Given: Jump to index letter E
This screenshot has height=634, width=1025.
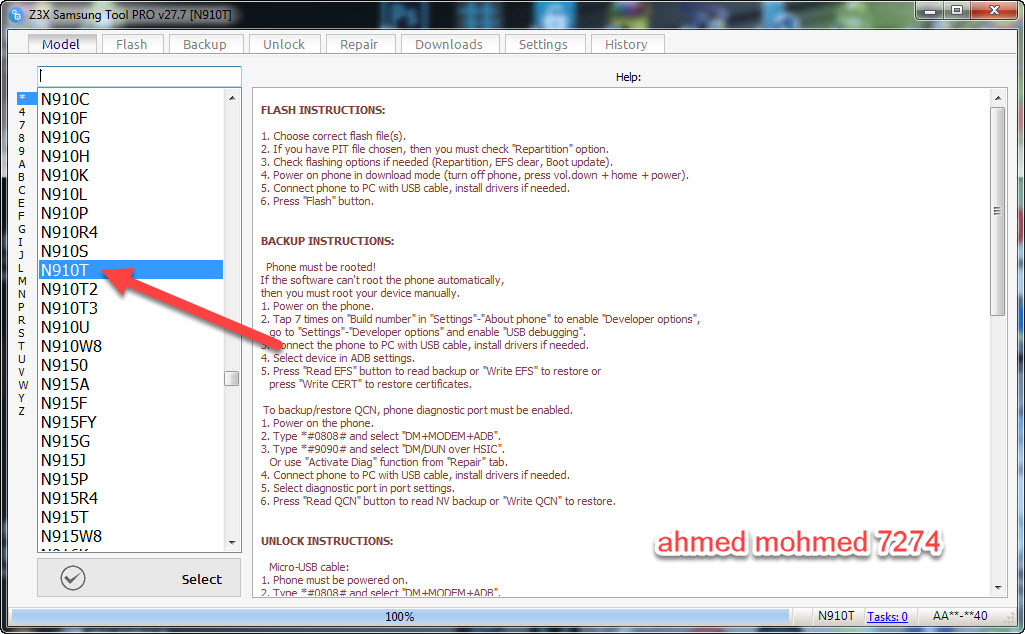Looking at the screenshot, I should [22, 203].
